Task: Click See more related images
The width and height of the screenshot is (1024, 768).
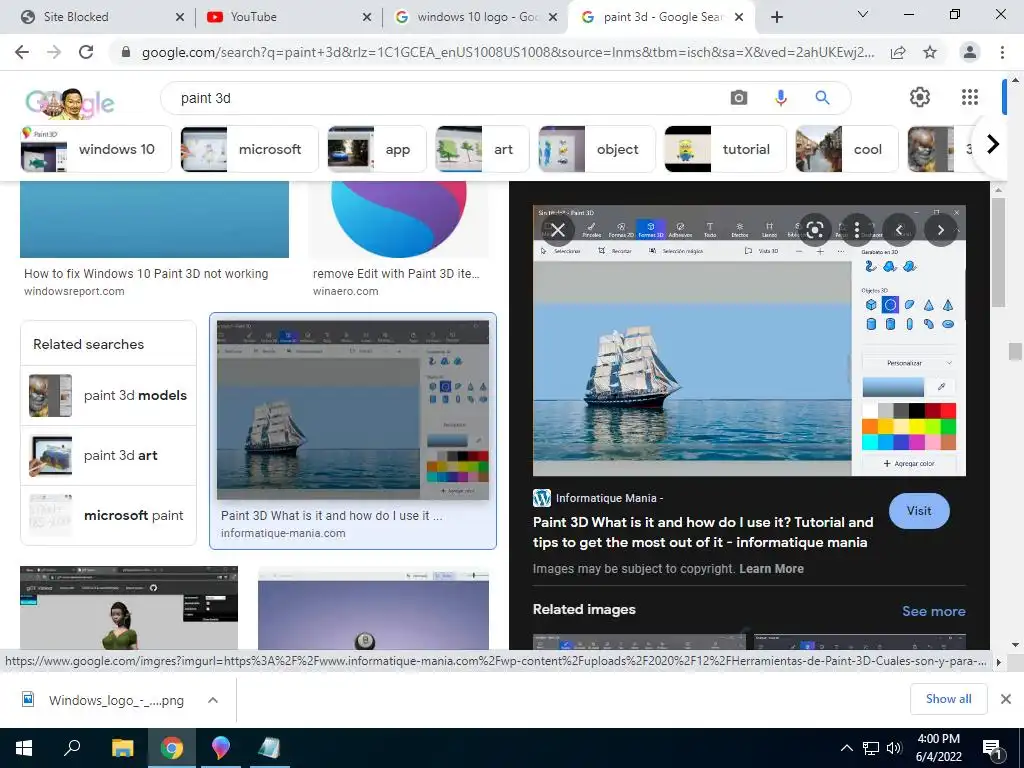Action: click(x=933, y=611)
